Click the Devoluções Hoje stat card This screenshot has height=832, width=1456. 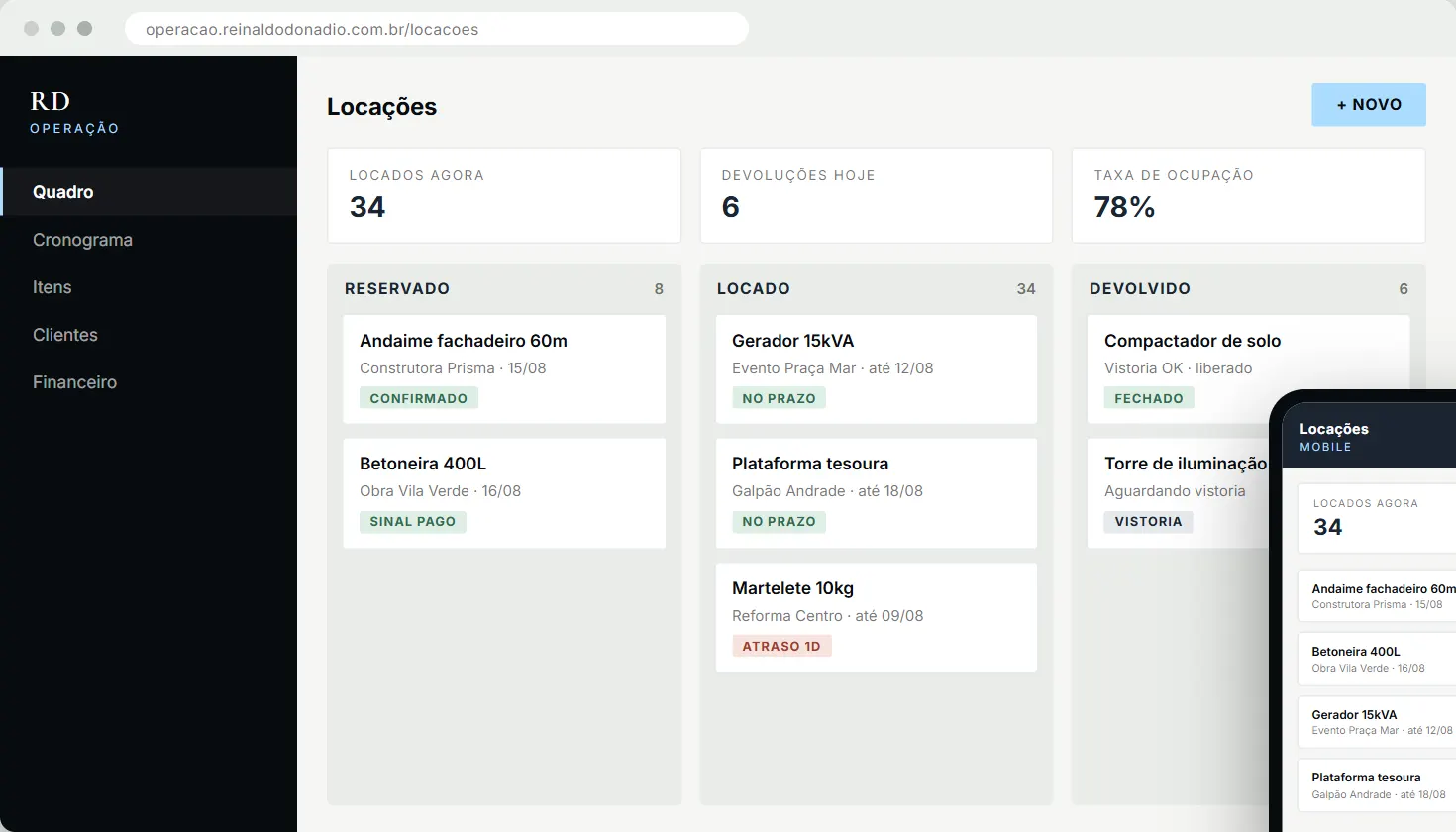click(x=877, y=195)
